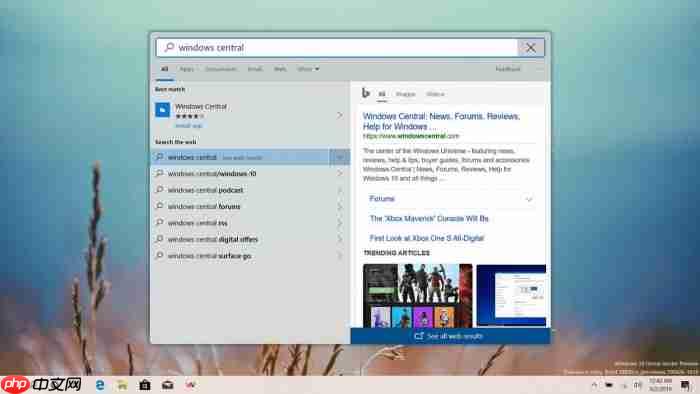Expand arrow for 'windows central rss' suggestion

click(x=340, y=223)
